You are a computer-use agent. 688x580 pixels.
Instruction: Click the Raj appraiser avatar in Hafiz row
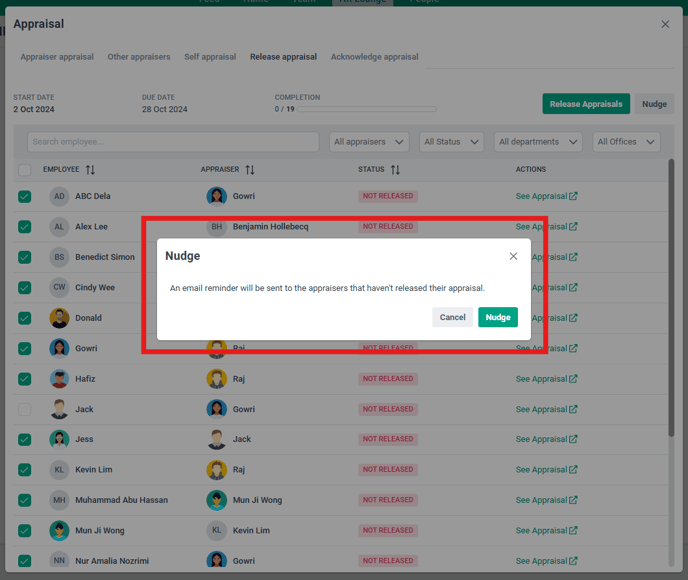coord(217,379)
